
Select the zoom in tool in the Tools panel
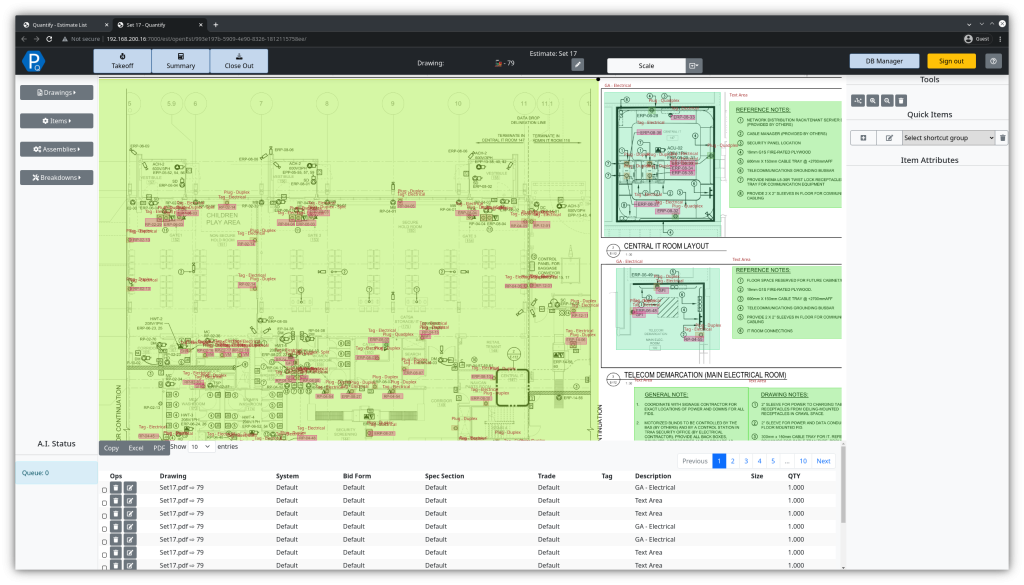pyautogui.click(x=871, y=100)
